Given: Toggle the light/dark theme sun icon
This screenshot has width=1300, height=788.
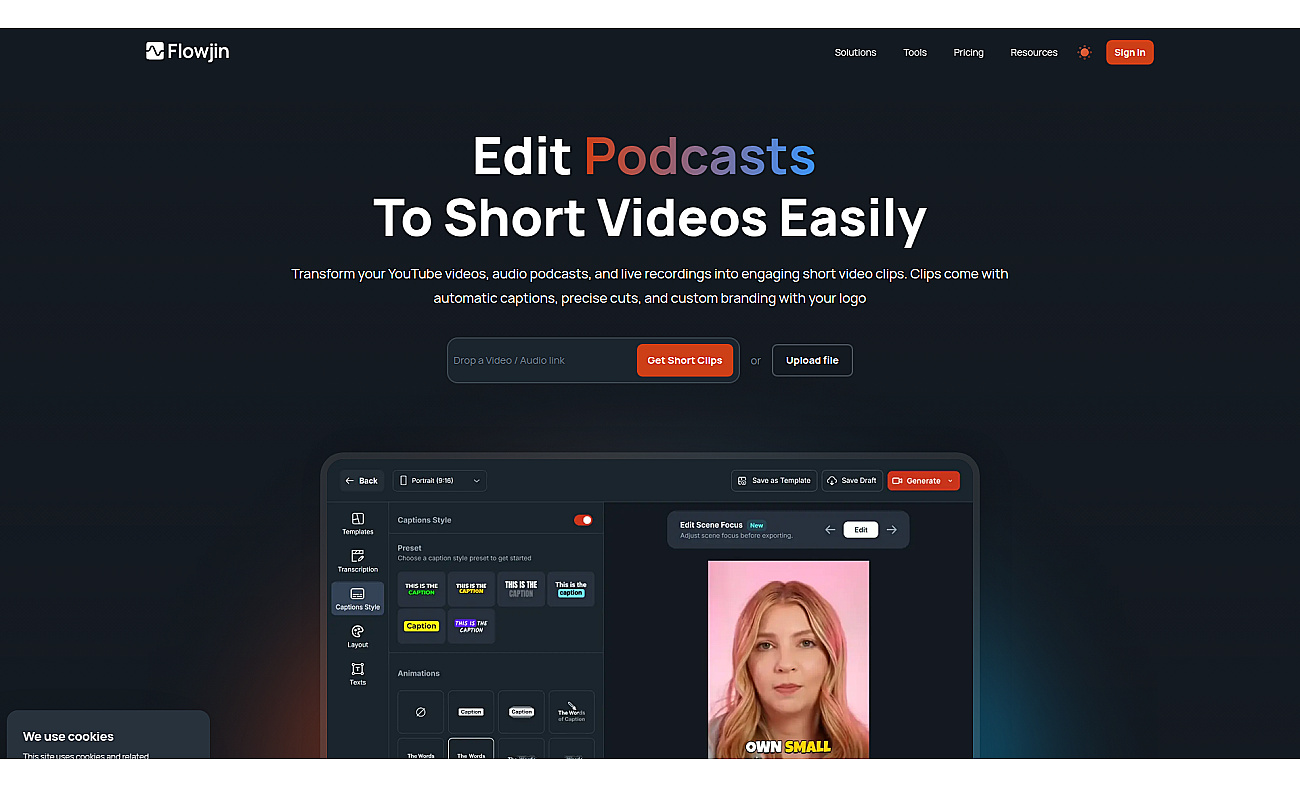Looking at the screenshot, I should pyautogui.click(x=1084, y=52).
